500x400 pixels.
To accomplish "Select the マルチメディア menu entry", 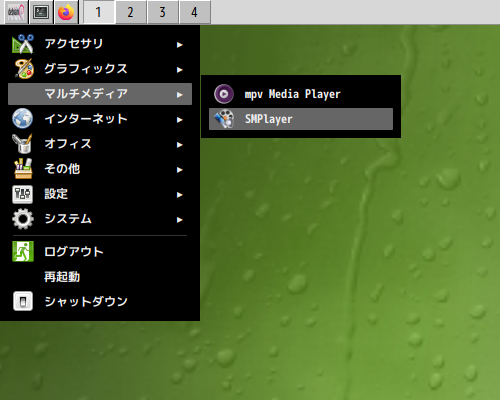I will point(100,94).
